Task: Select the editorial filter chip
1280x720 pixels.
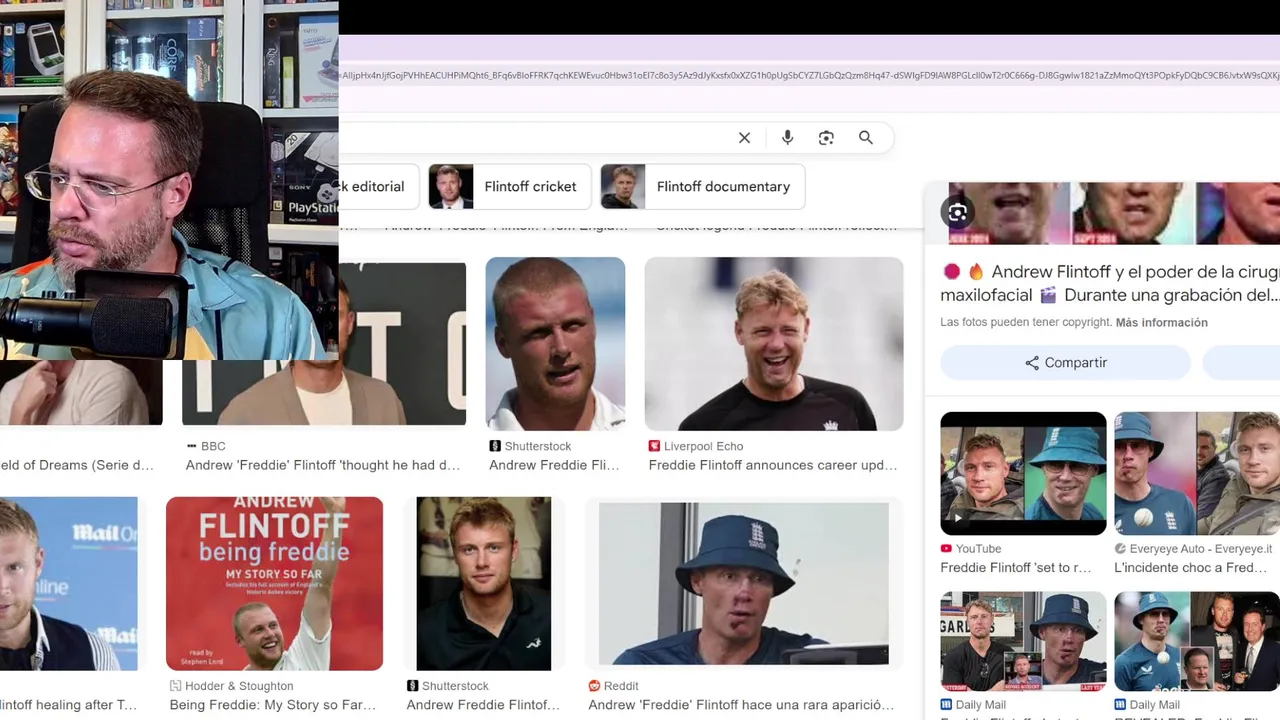Action: (377, 187)
